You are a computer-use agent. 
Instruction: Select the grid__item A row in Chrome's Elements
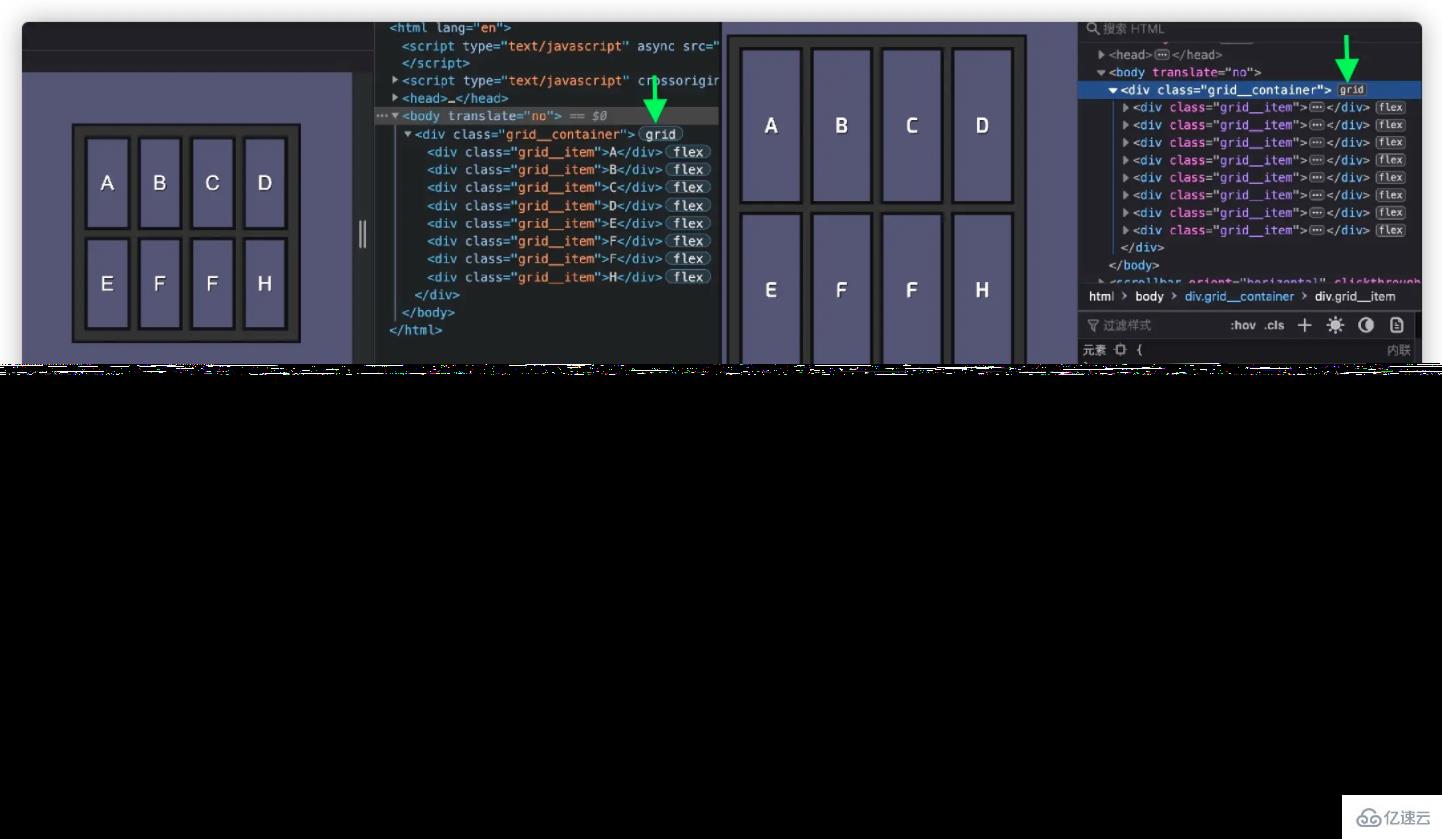coord(545,152)
